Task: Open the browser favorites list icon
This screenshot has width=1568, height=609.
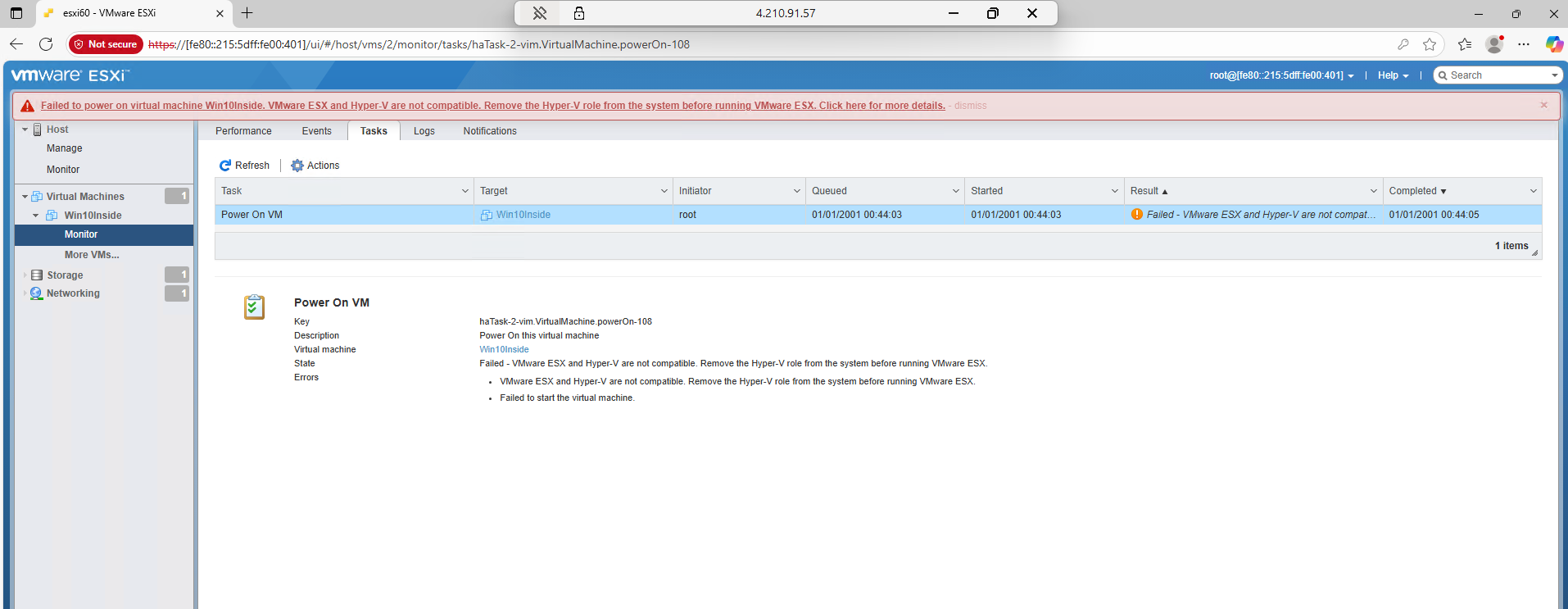Action: pyautogui.click(x=1465, y=44)
